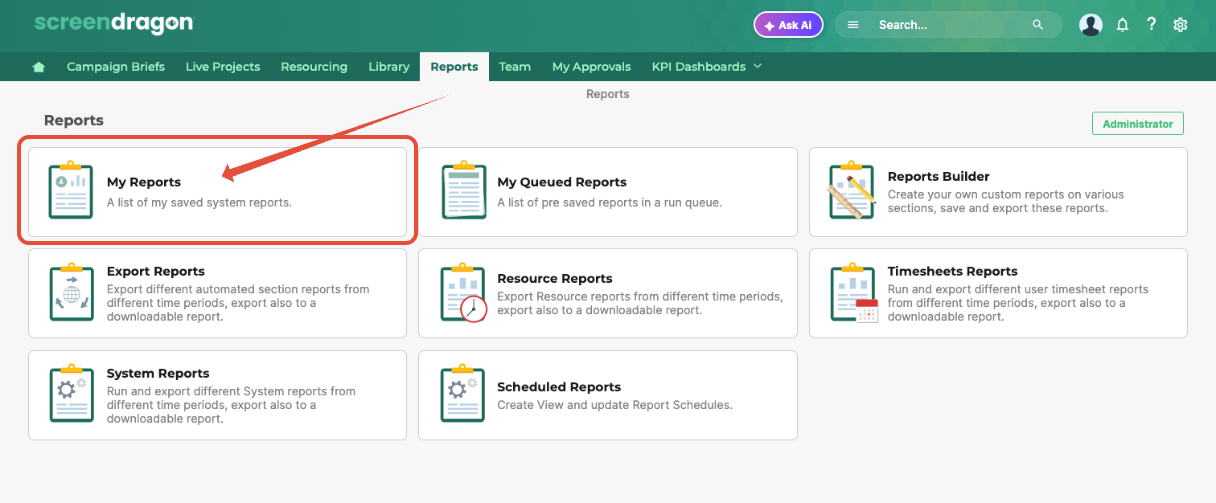1216x503 pixels.
Task: Switch to the Live Projects tab
Action: click(223, 67)
